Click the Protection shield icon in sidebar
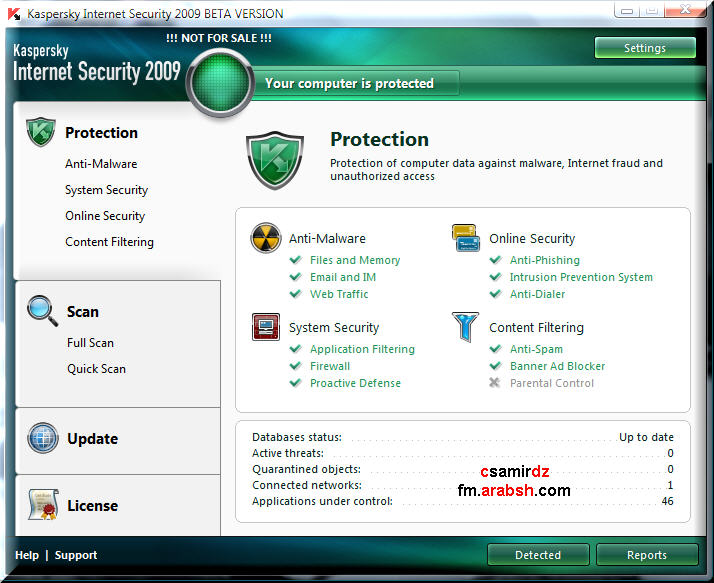The width and height of the screenshot is (714, 583). click(41, 132)
